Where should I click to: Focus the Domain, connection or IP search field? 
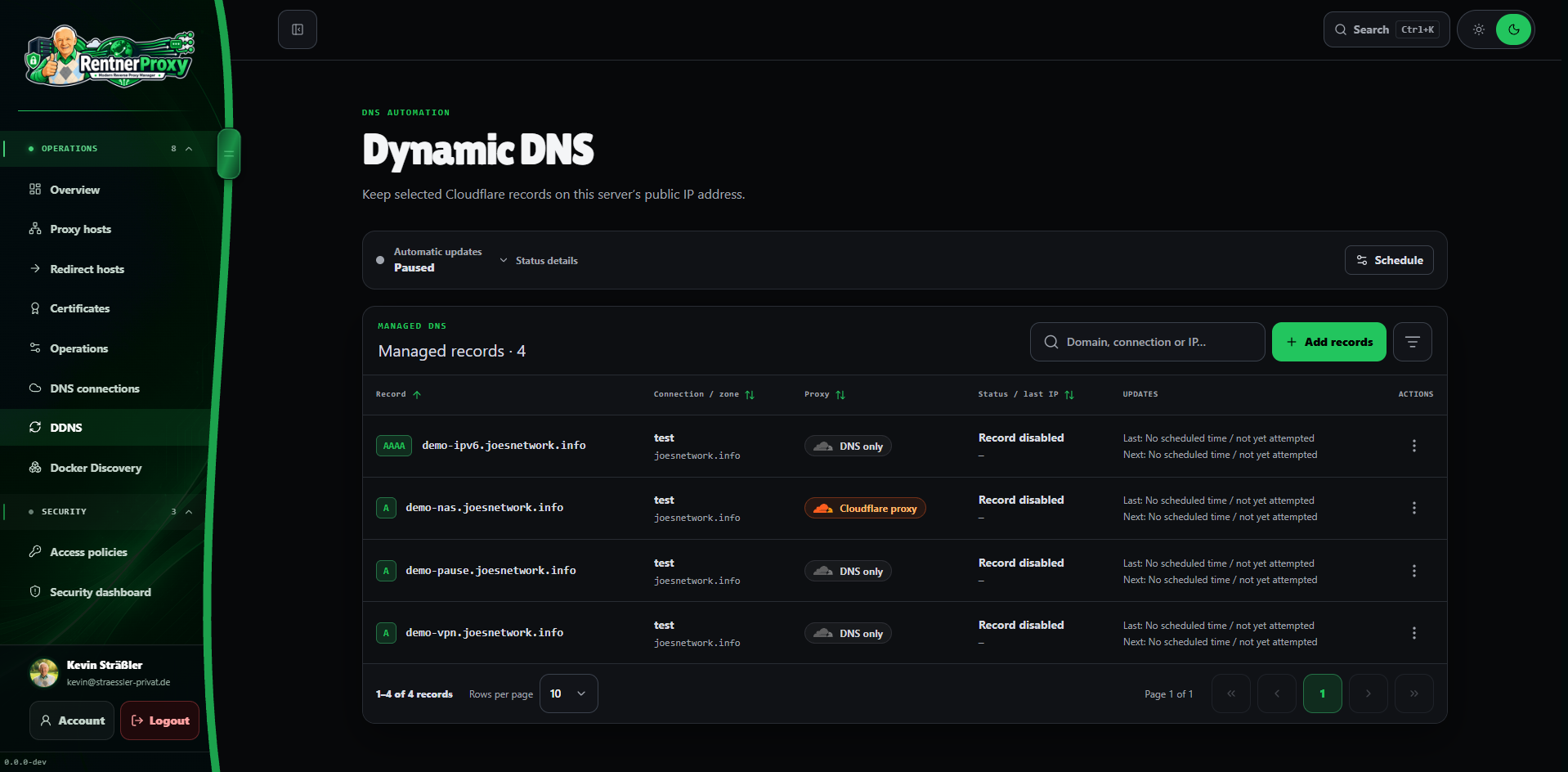tap(1148, 342)
